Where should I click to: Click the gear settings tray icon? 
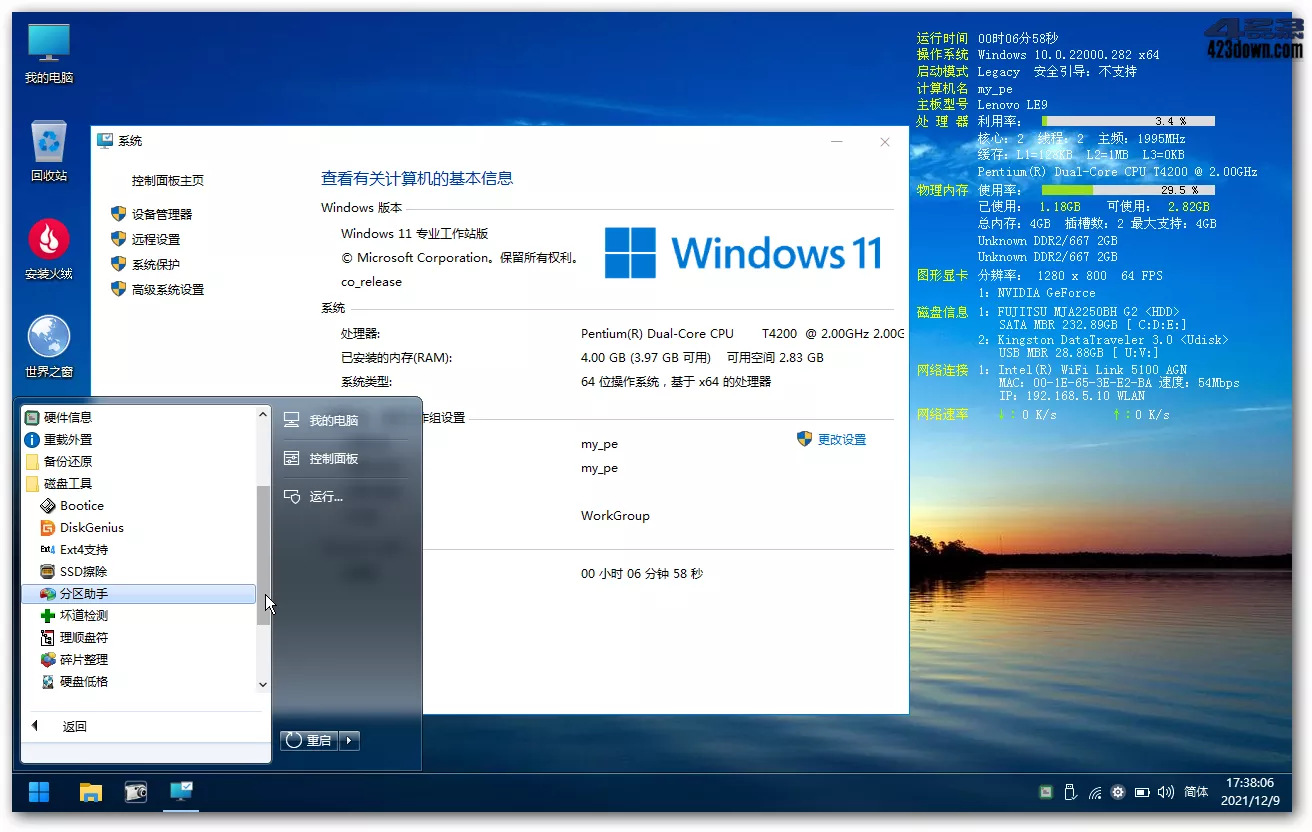(x=1118, y=792)
